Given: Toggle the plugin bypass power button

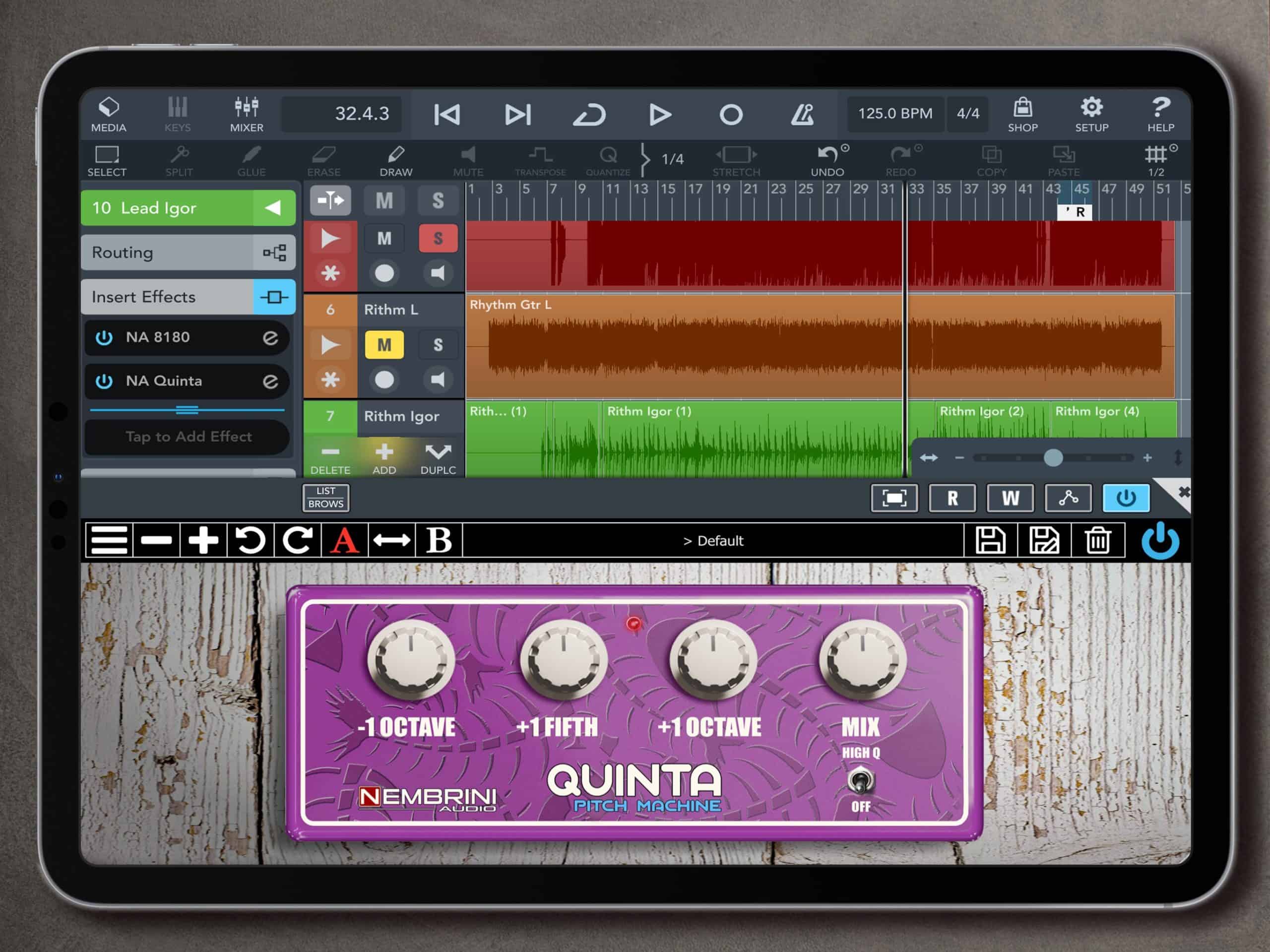Looking at the screenshot, I should tap(1126, 498).
